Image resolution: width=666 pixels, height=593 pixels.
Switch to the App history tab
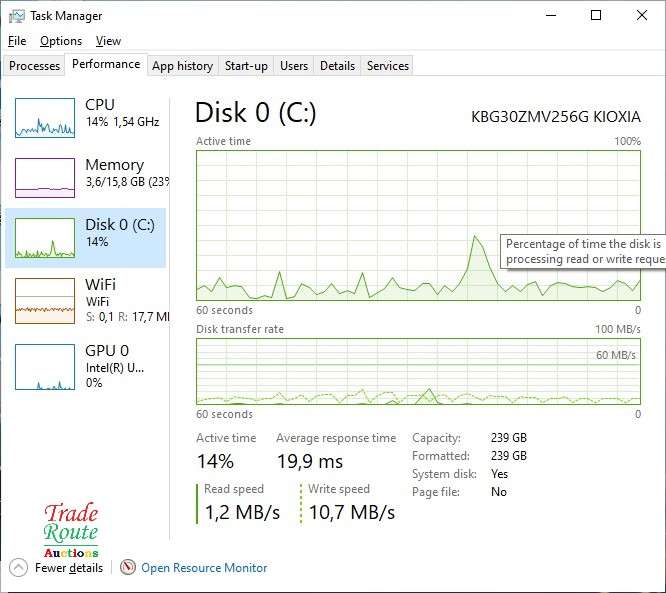[x=182, y=66]
